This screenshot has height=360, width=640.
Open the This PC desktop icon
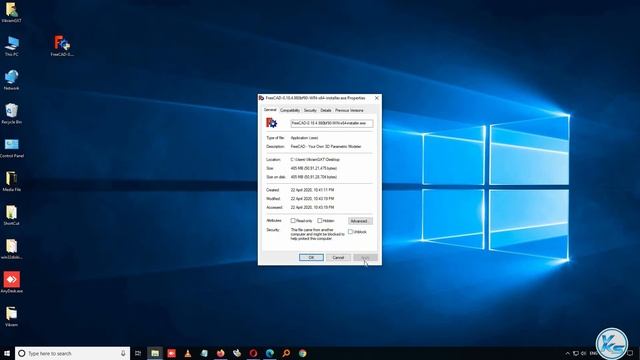click(11, 46)
